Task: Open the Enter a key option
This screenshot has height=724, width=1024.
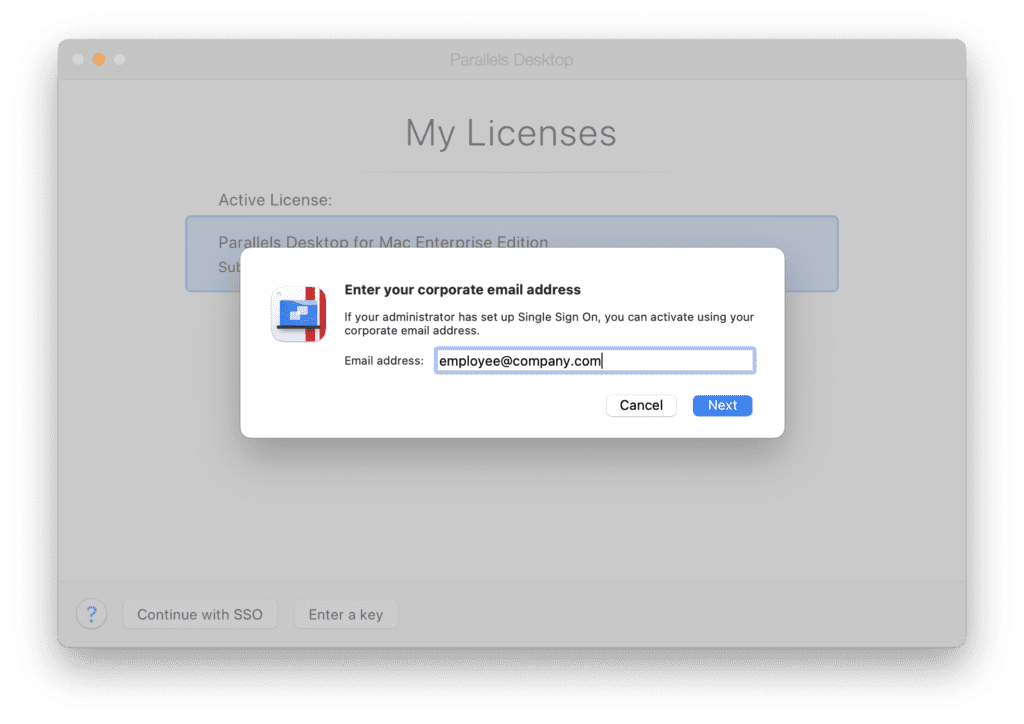Action: [346, 614]
